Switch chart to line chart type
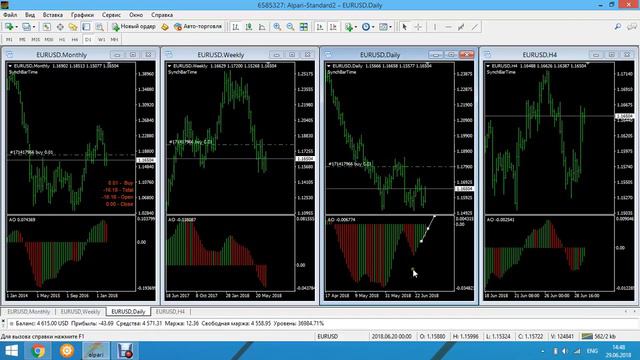The width and height of the screenshot is (640, 360). [262, 27]
